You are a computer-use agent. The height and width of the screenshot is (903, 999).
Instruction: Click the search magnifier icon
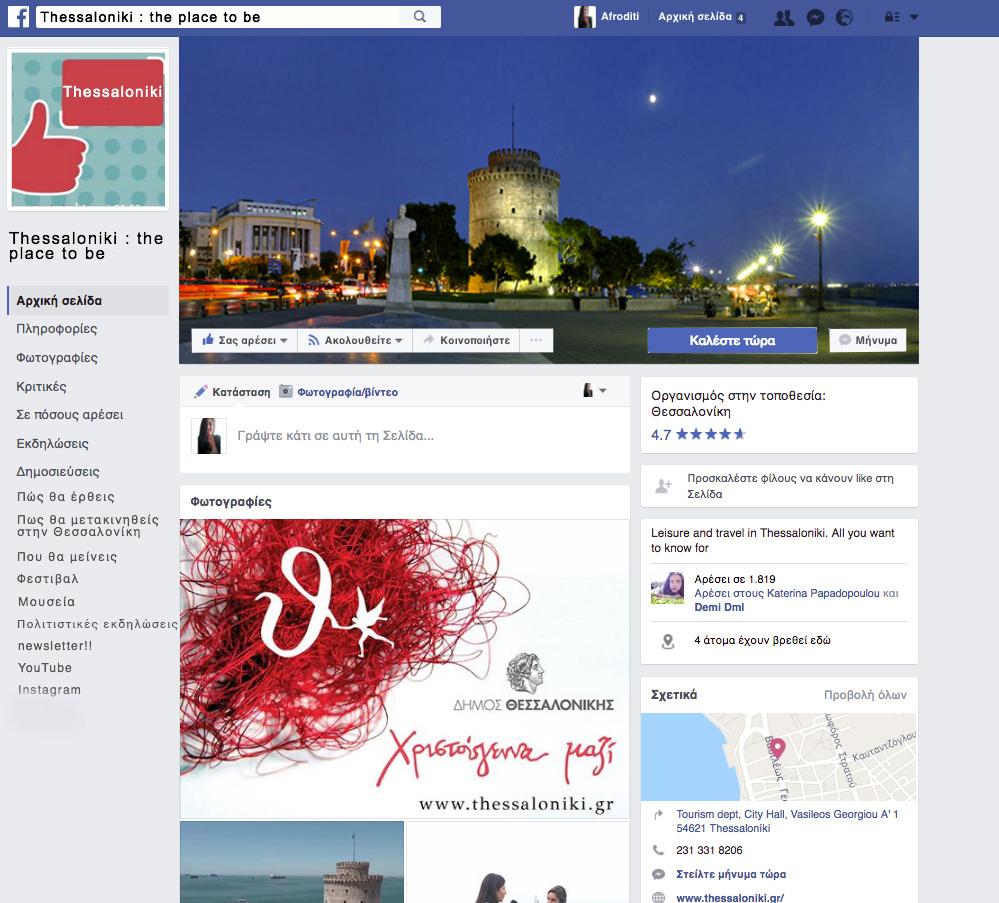(420, 17)
